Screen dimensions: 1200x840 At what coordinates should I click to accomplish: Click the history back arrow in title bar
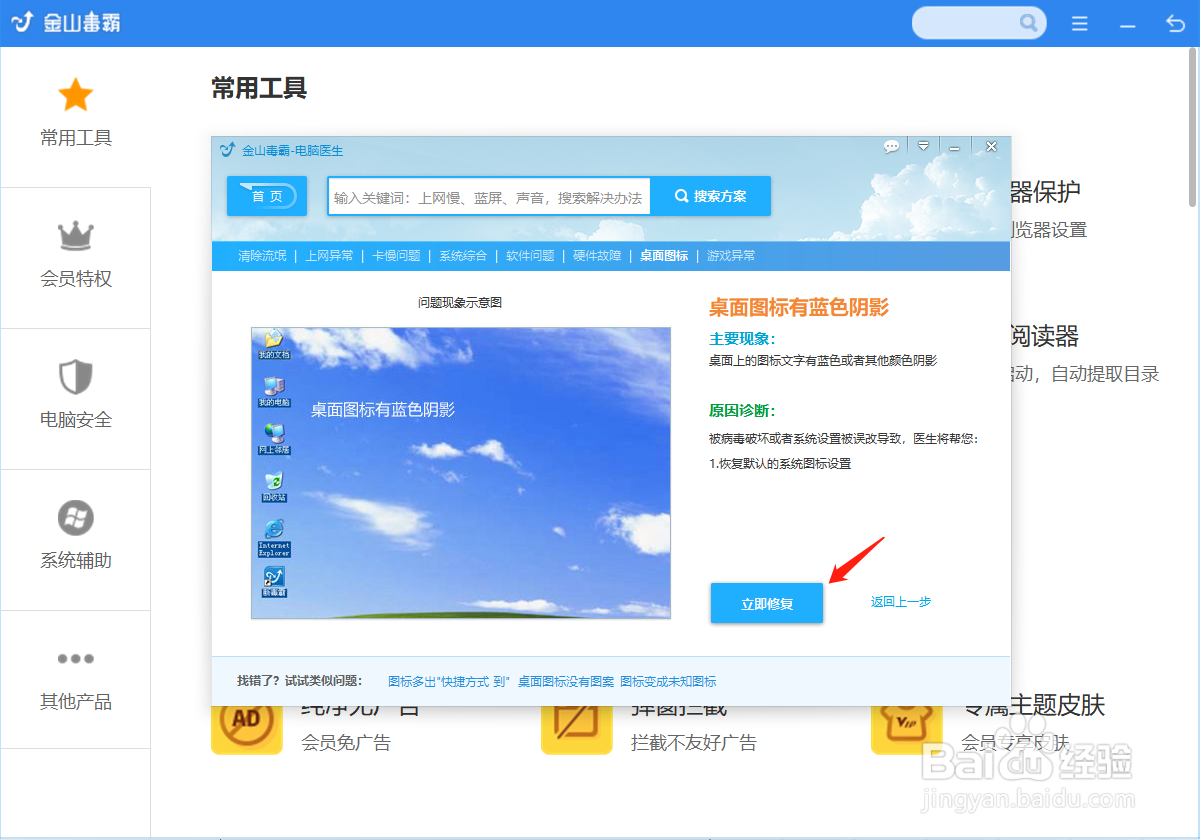pos(1174,22)
